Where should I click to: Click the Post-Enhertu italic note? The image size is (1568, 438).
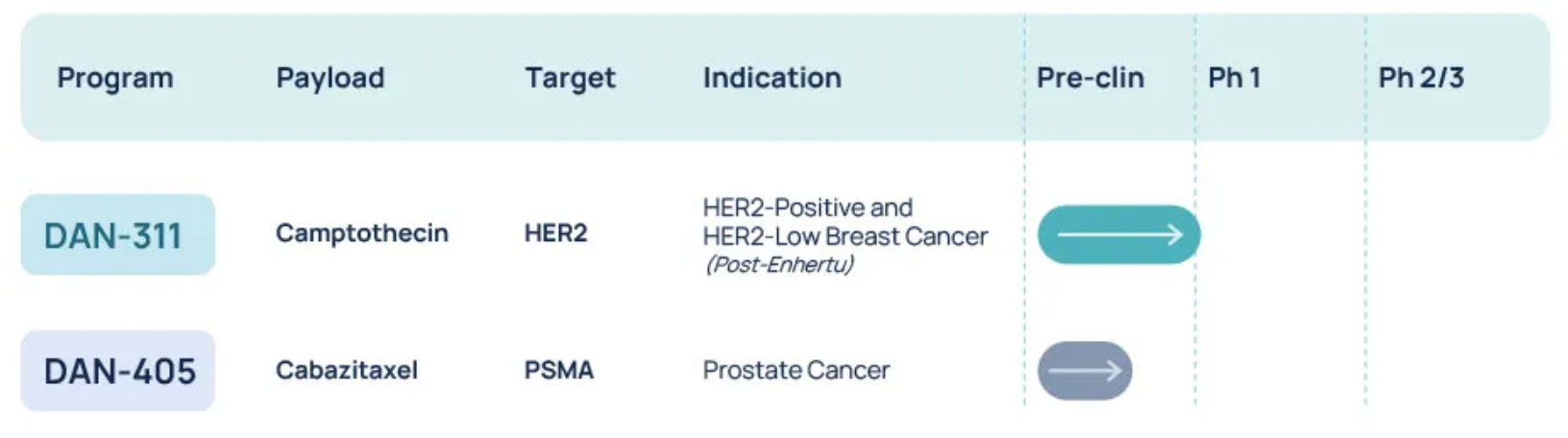coord(778,264)
